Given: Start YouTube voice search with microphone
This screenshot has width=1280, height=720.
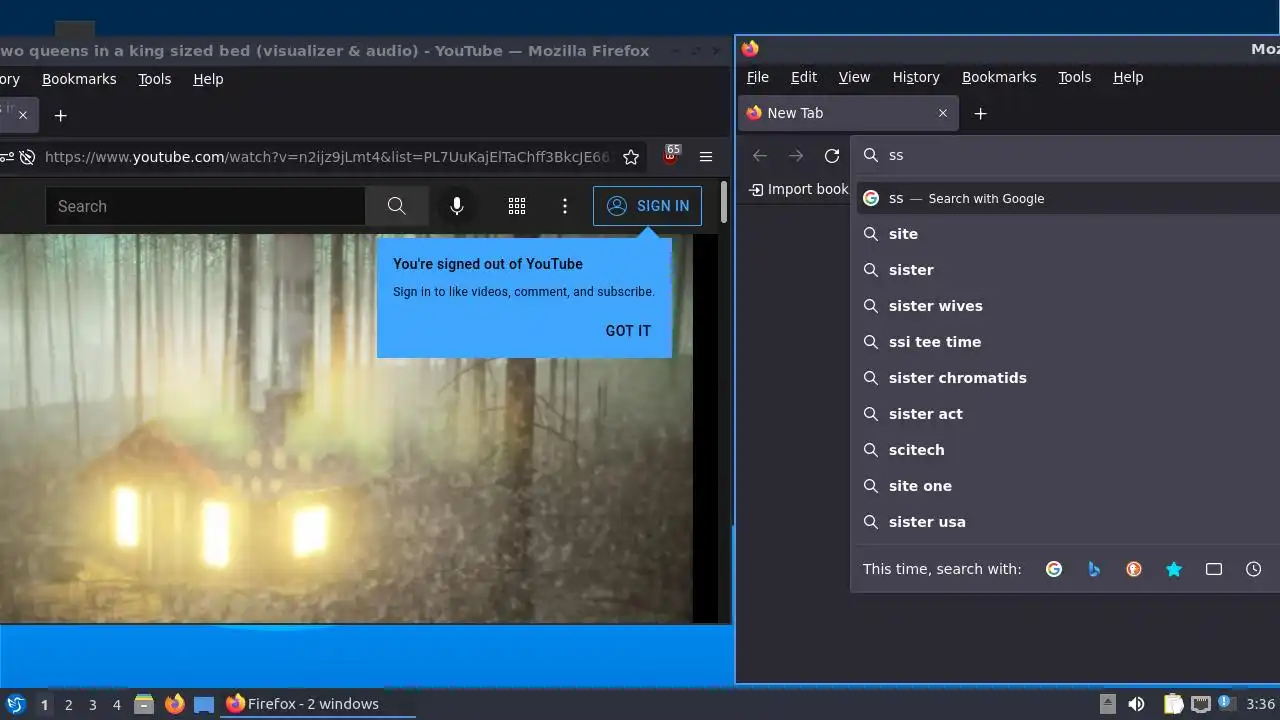Looking at the screenshot, I should (x=457, y=206).
